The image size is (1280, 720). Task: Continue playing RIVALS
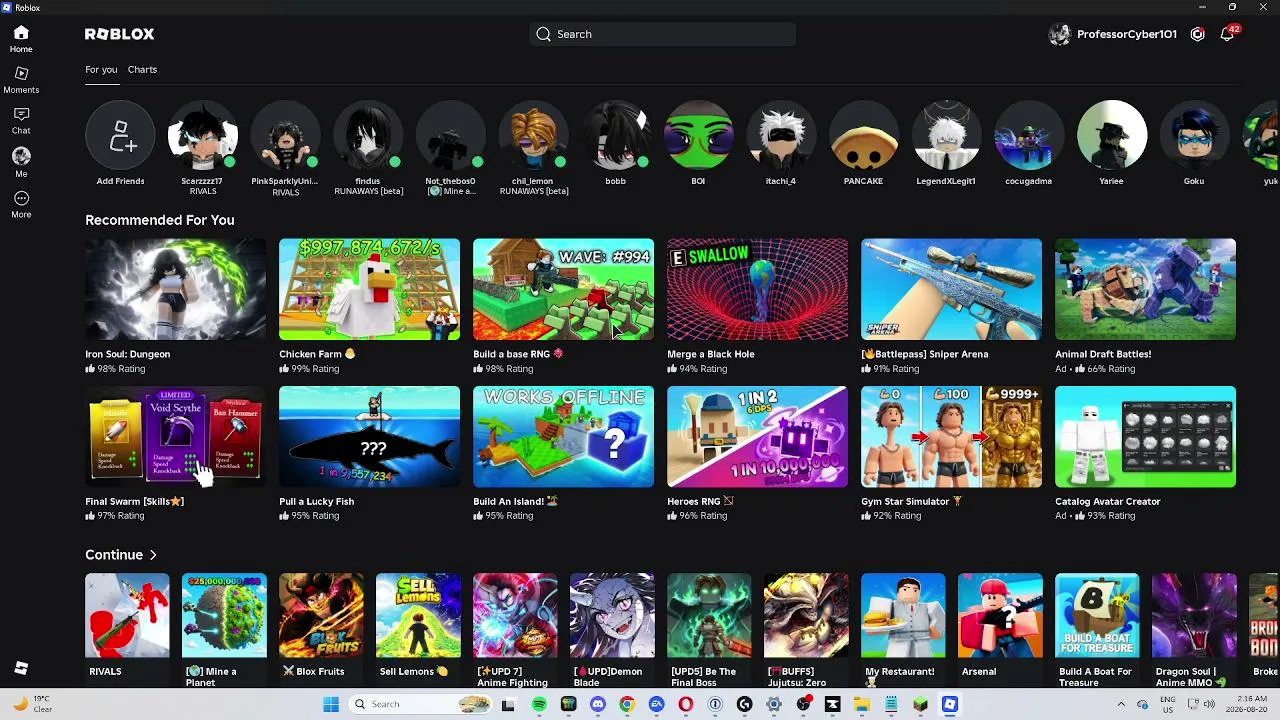pos(127,615)
